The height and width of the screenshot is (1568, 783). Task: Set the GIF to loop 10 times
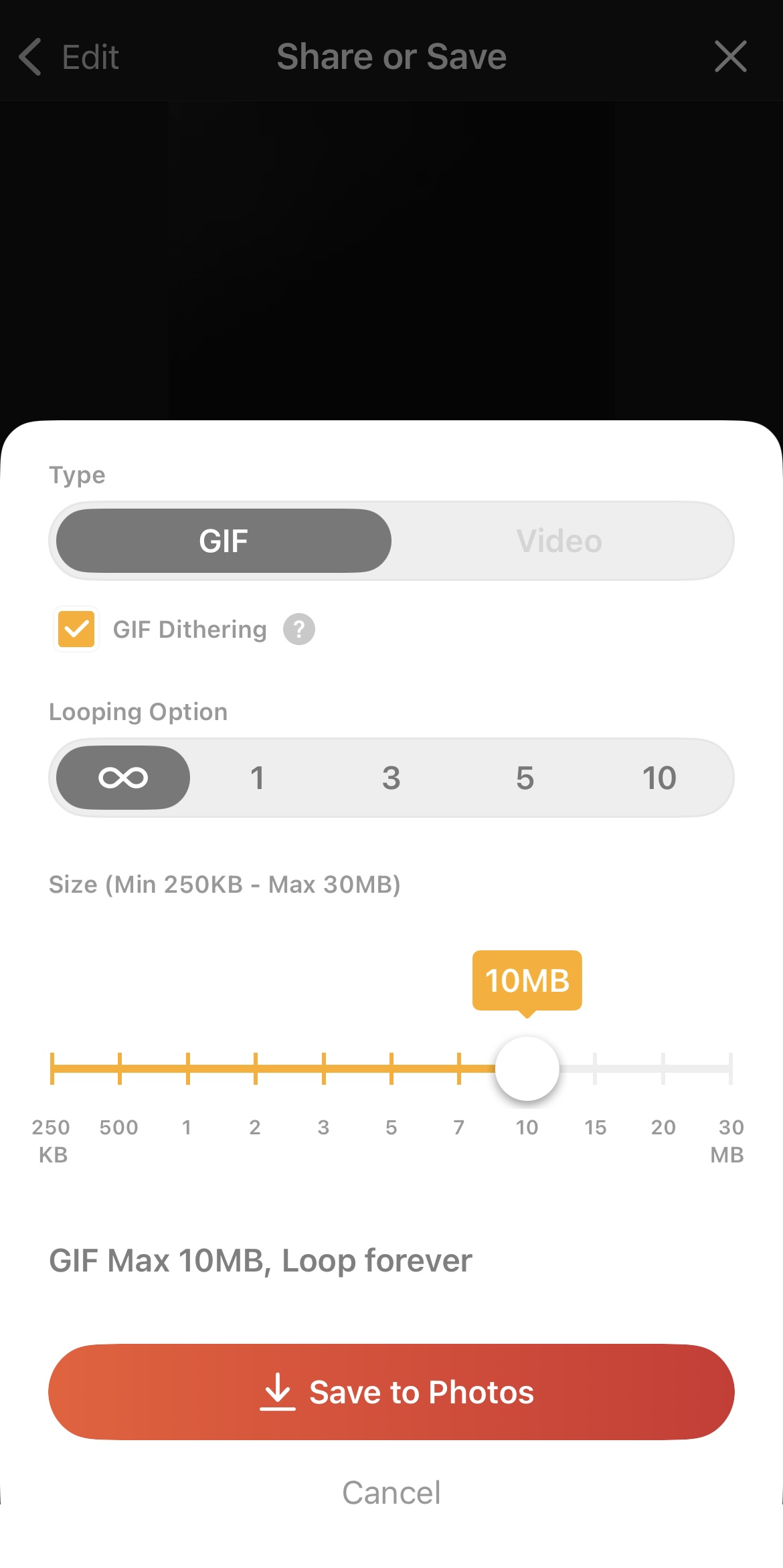coord(659,777)
